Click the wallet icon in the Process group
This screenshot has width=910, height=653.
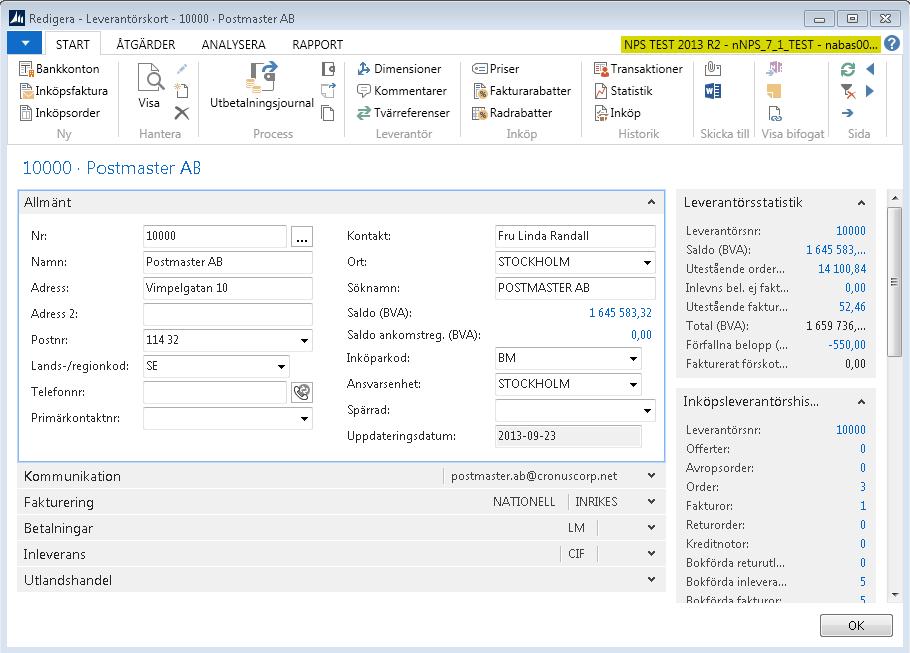pos(328,69)
